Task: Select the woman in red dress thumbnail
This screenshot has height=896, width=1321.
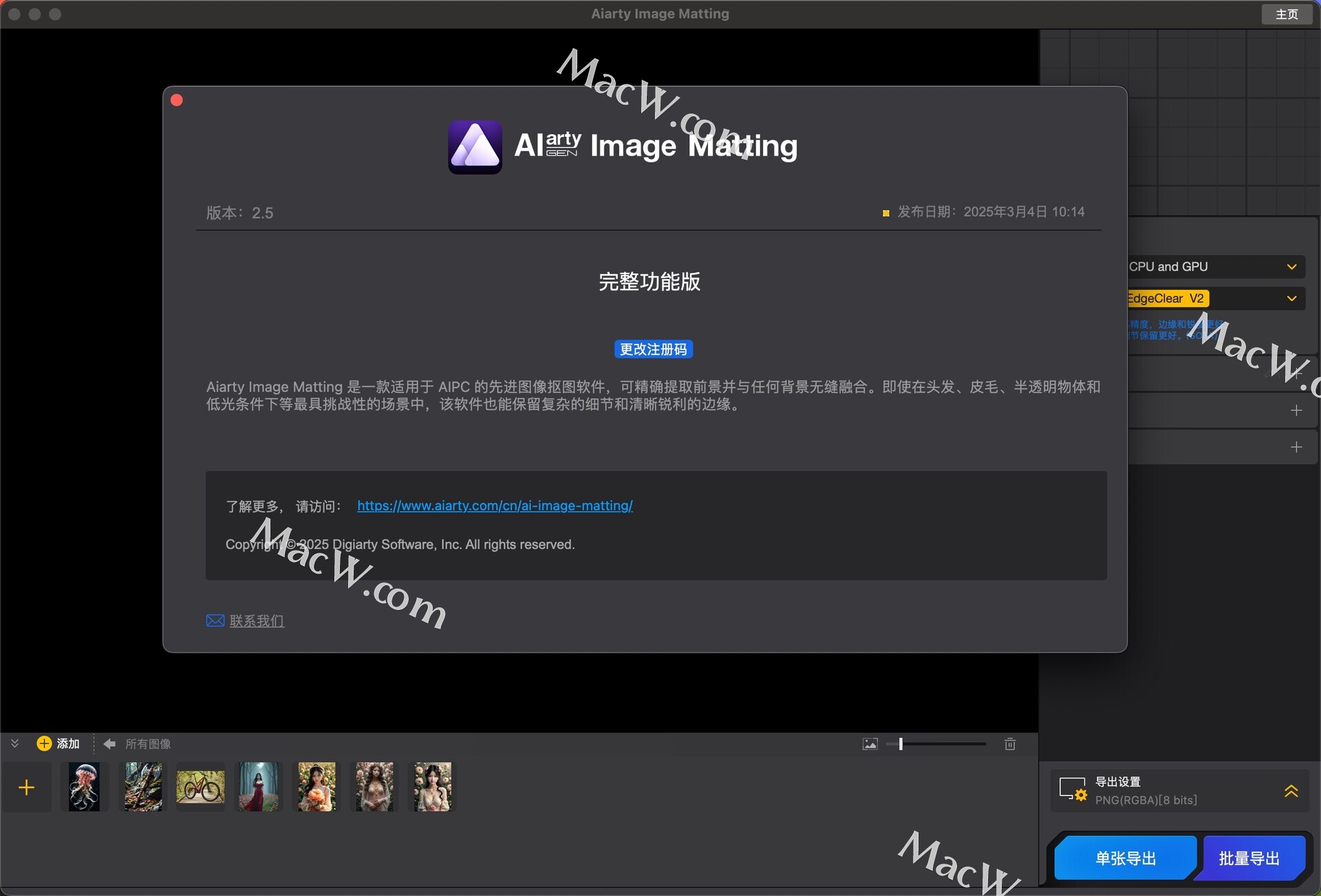Action: tap(259, 787)
